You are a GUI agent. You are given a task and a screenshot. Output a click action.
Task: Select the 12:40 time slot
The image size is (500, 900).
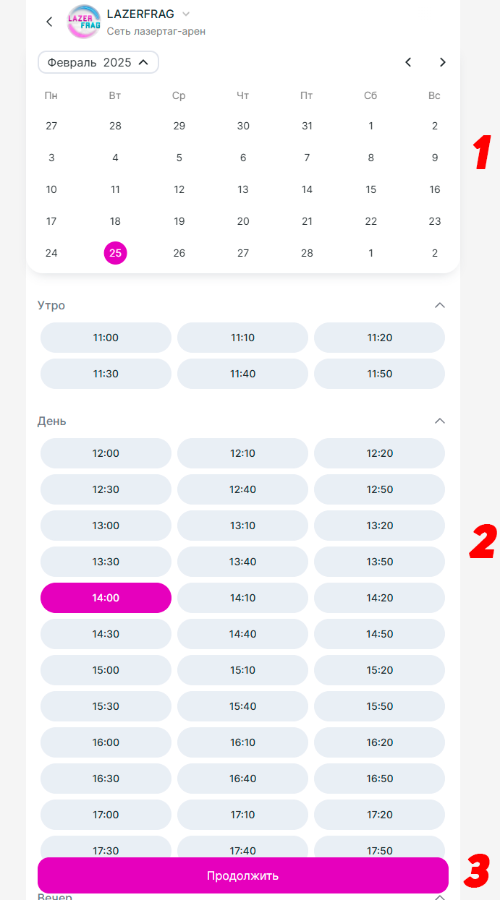[x=242, y=490]
